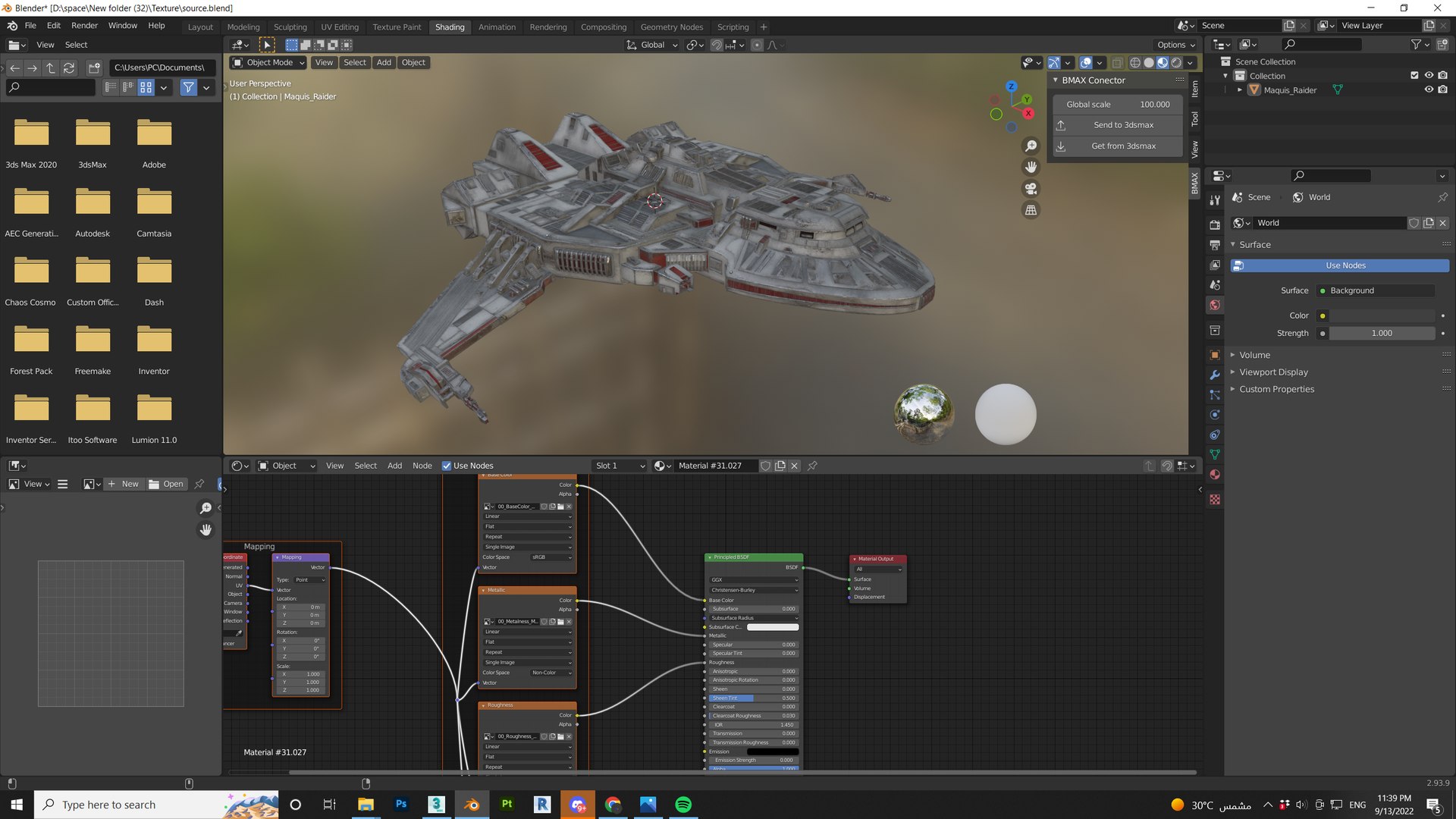Toggle camera view gizmo icon

[x=1031, y=188]
